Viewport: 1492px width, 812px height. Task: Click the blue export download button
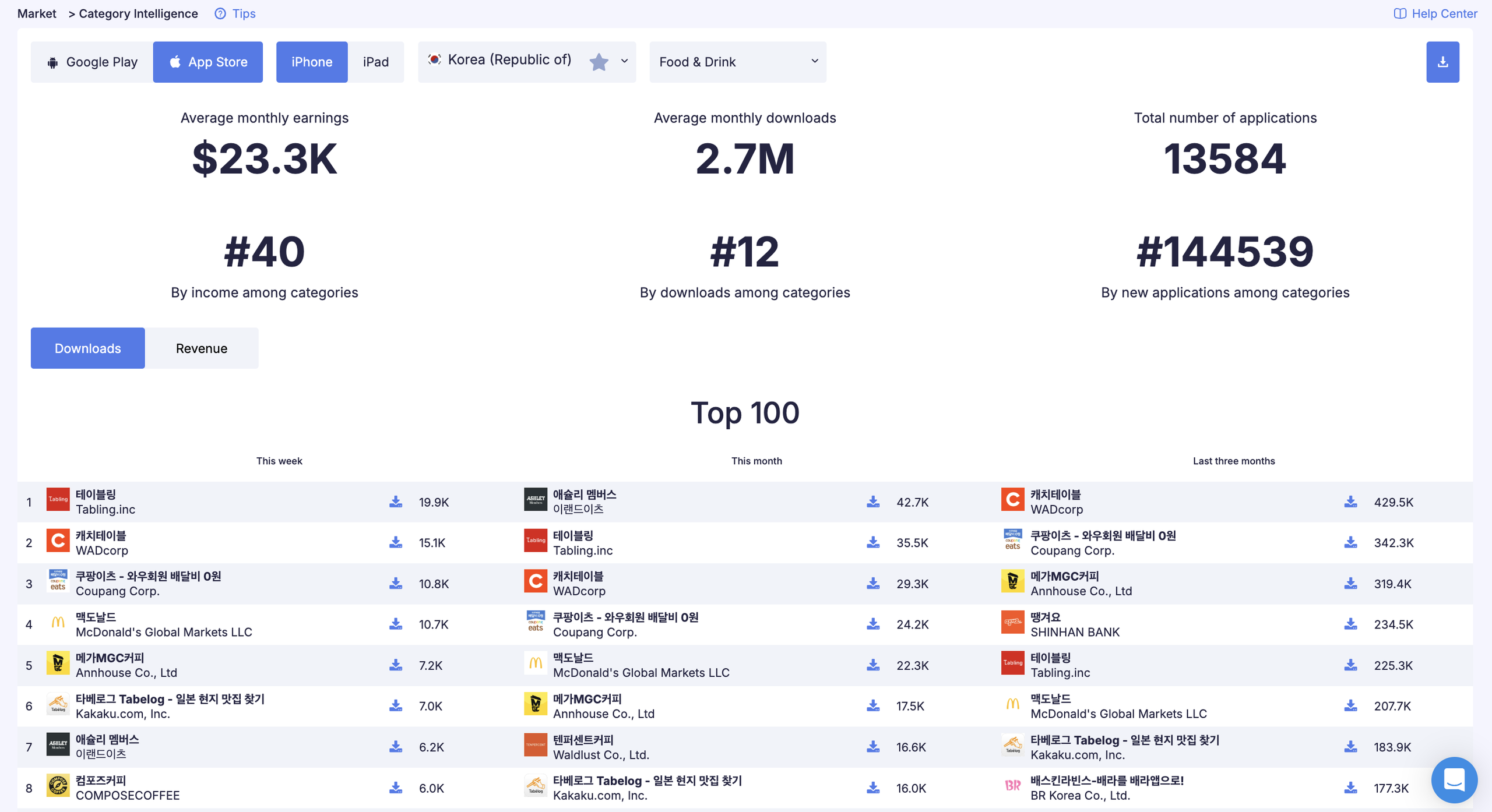point(1442,62)
